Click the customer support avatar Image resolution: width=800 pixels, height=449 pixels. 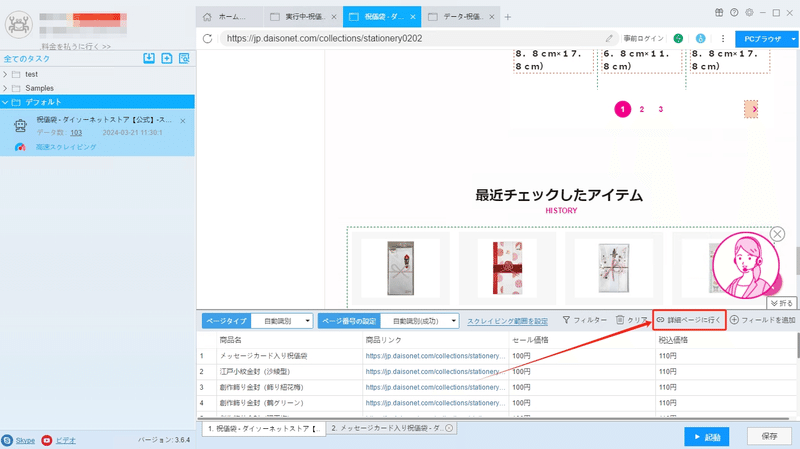(746, 265)
